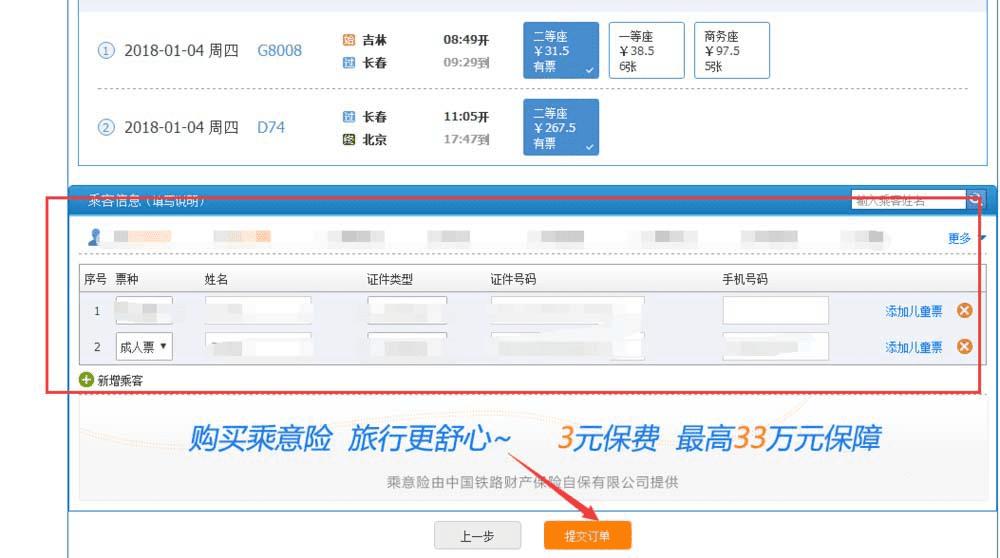Focus the passenger name search field
The image size is (1000, 558).
click(908, 200)
